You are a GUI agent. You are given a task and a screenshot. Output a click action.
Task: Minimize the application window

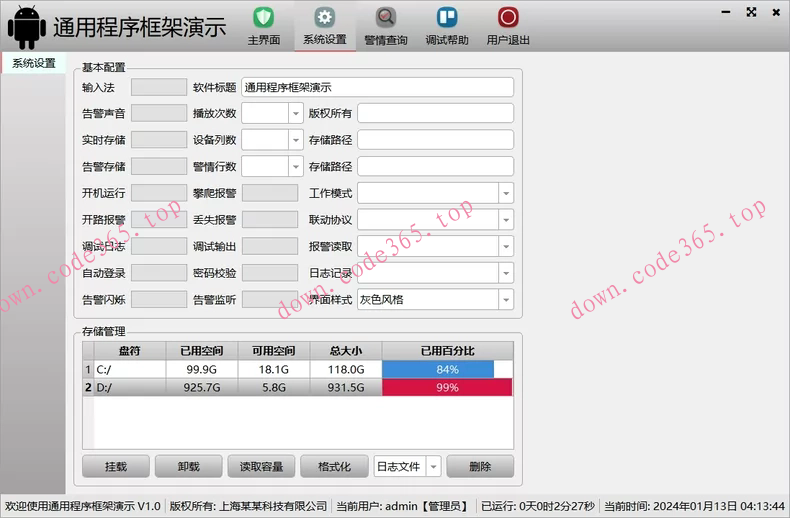pos(726,12)
